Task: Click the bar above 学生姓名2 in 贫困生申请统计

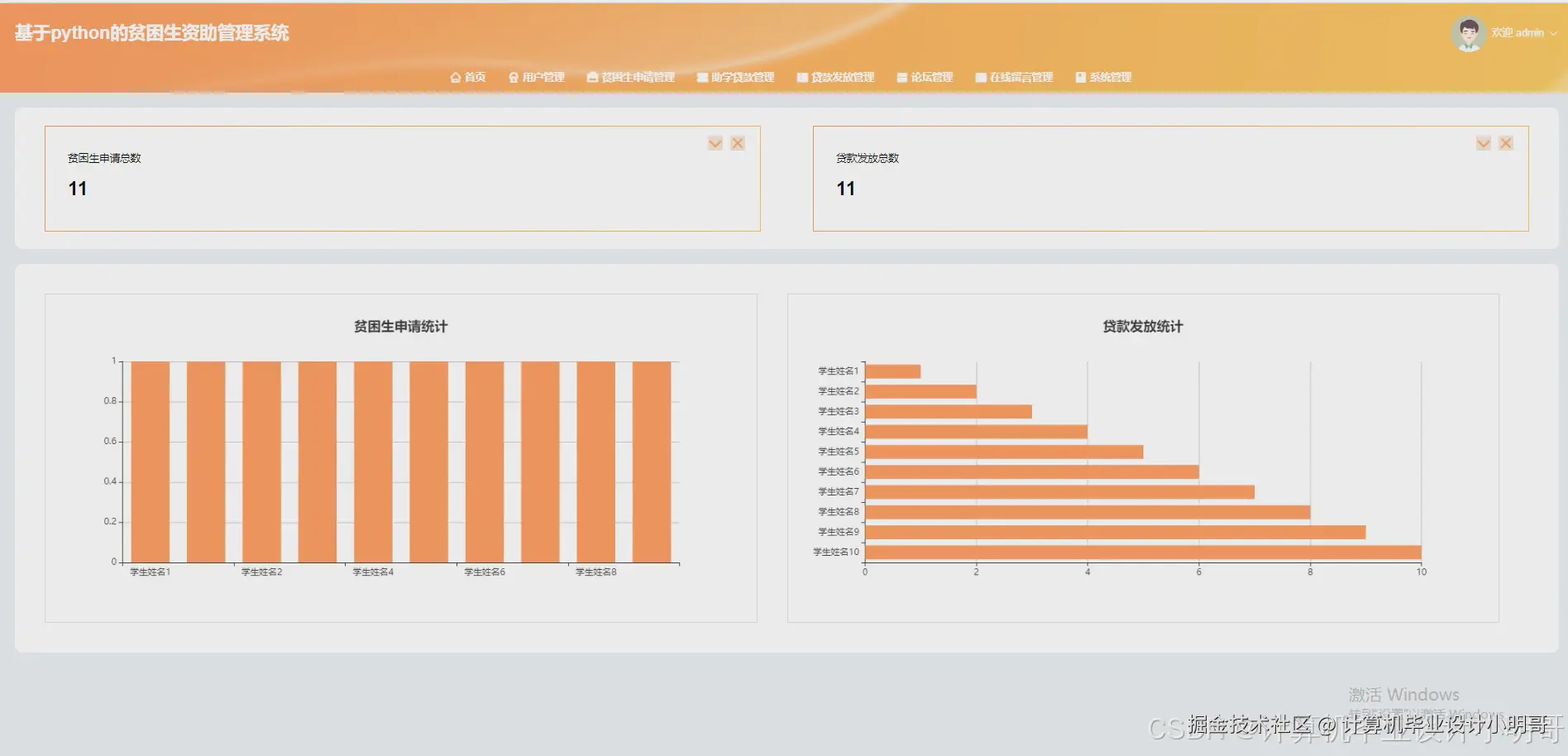Action: point(262,462)
